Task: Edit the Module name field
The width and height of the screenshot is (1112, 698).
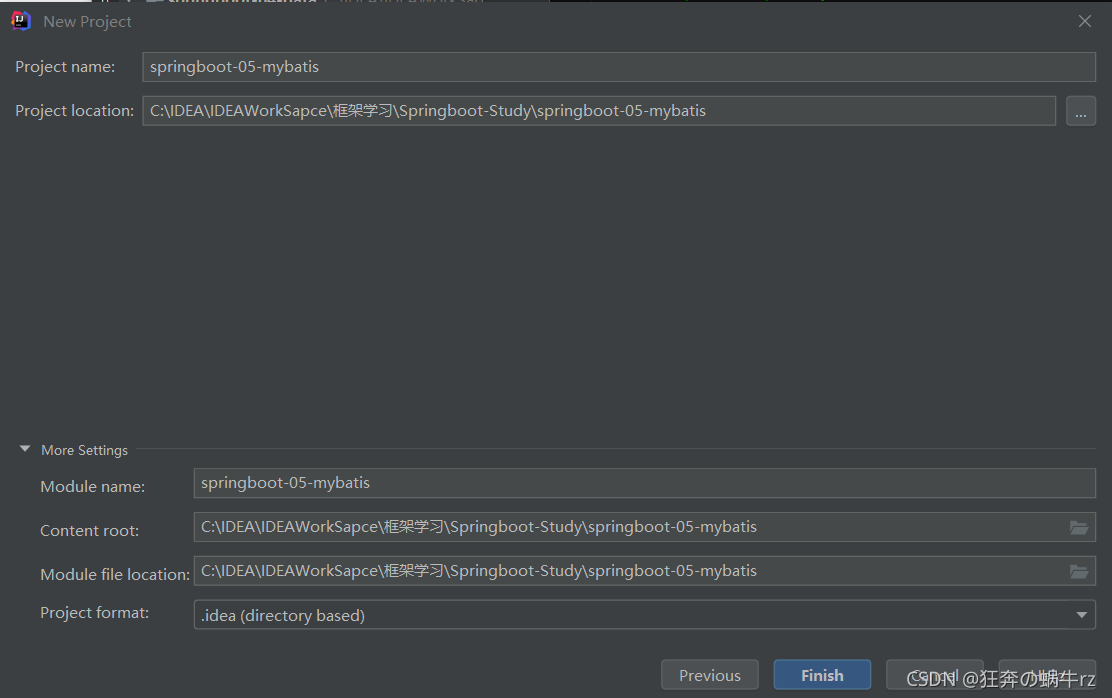Action: (x=644, y=483)
